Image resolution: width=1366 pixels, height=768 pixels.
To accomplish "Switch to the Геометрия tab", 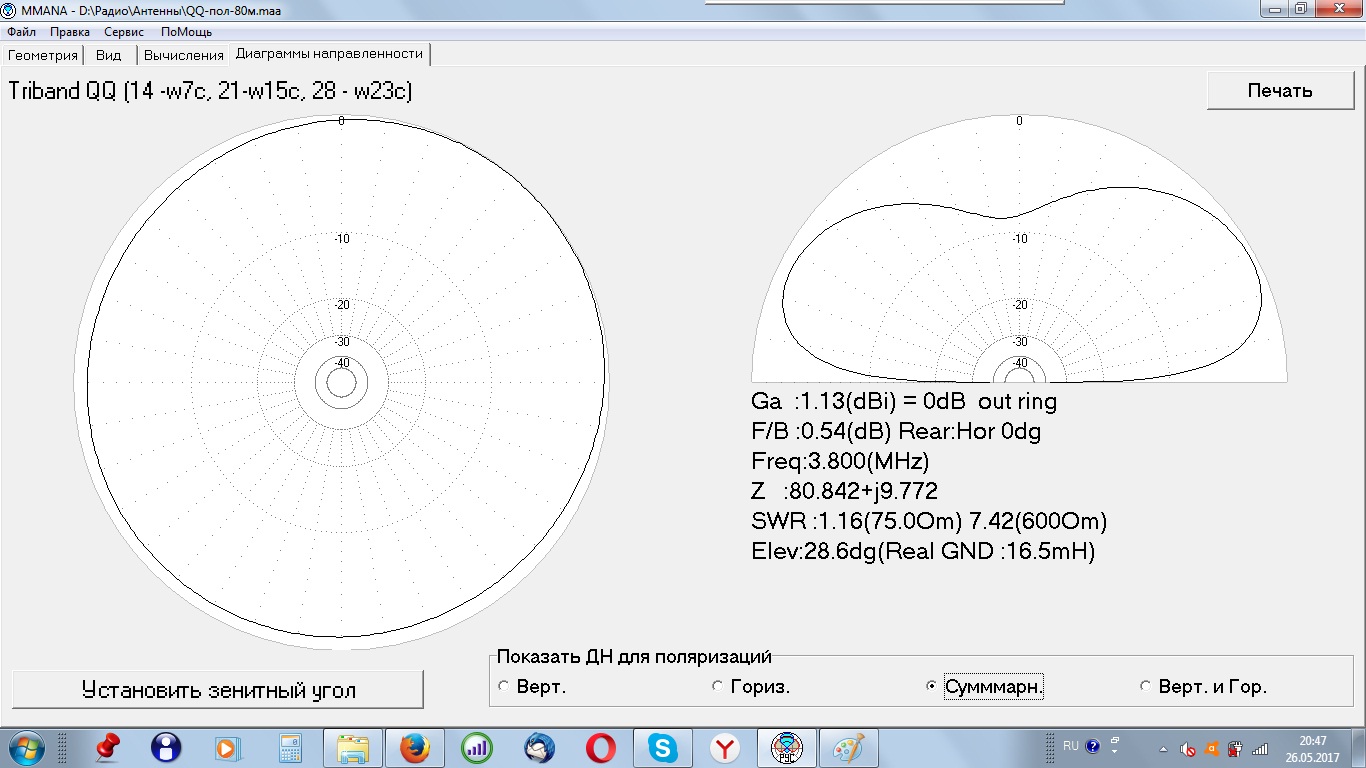I will (42, 55).
